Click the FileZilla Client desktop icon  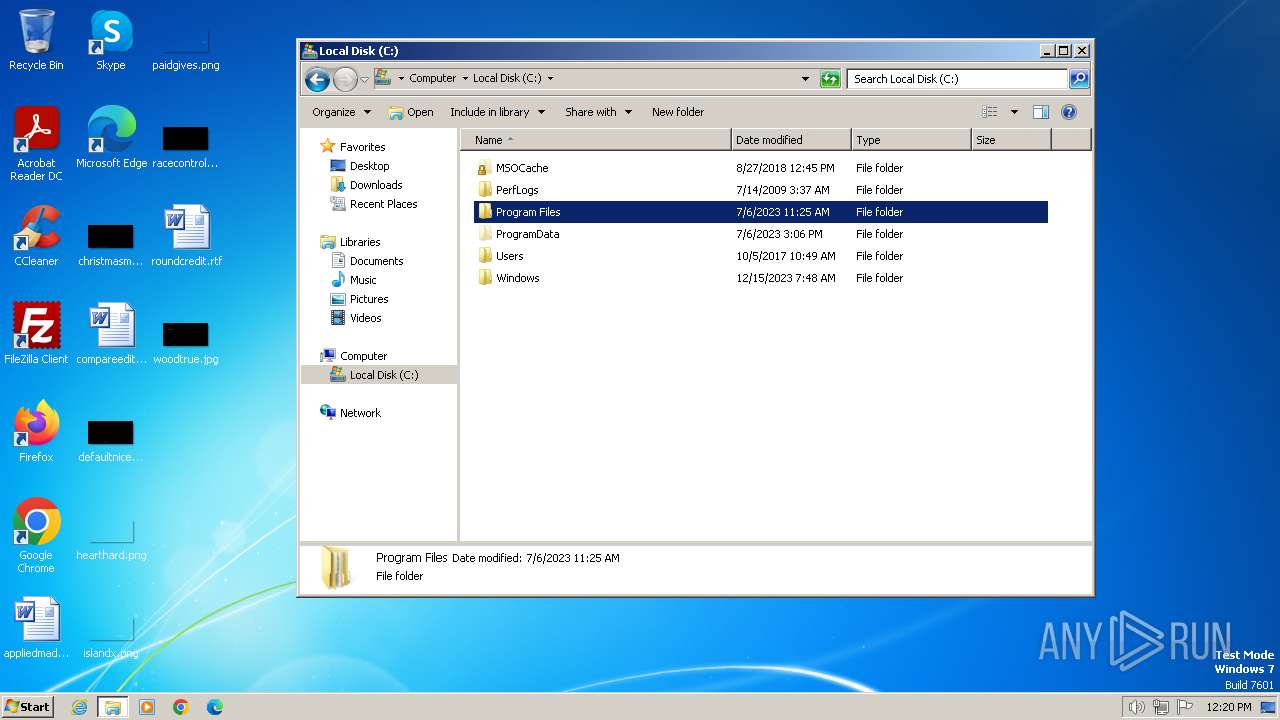(36, 333)
